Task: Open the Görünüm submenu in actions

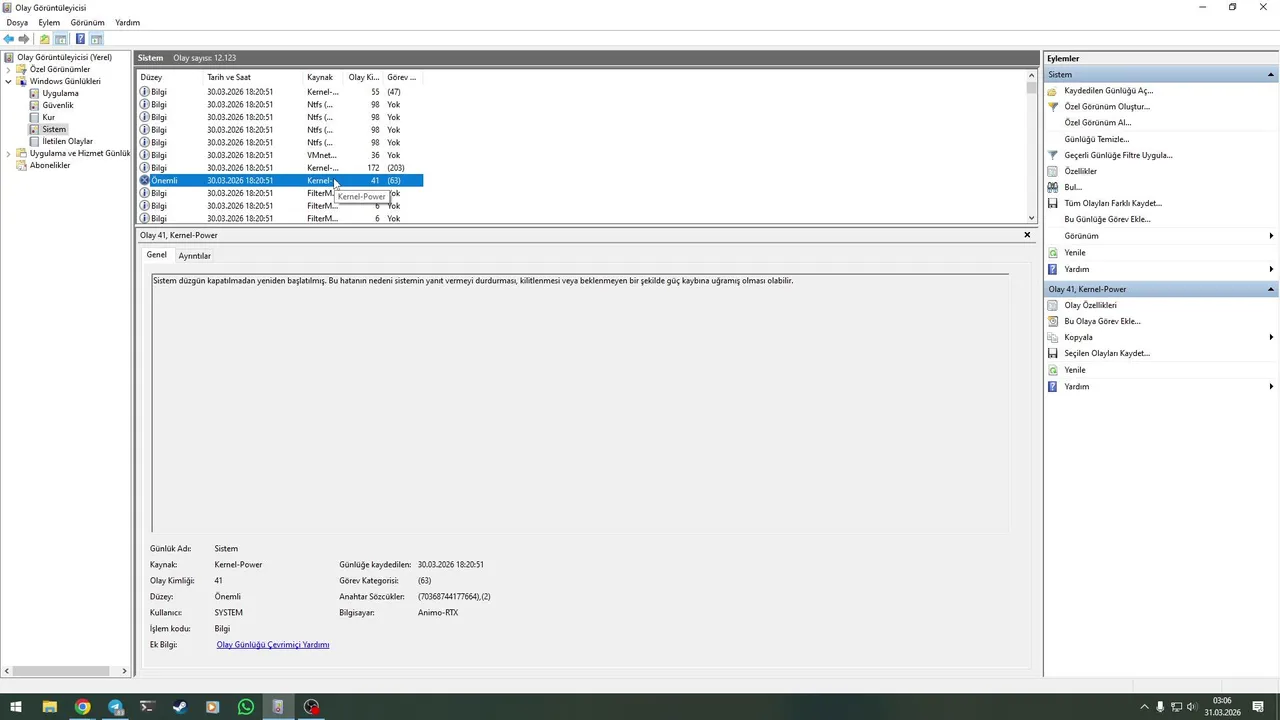Action: [x=1160, y=236]
